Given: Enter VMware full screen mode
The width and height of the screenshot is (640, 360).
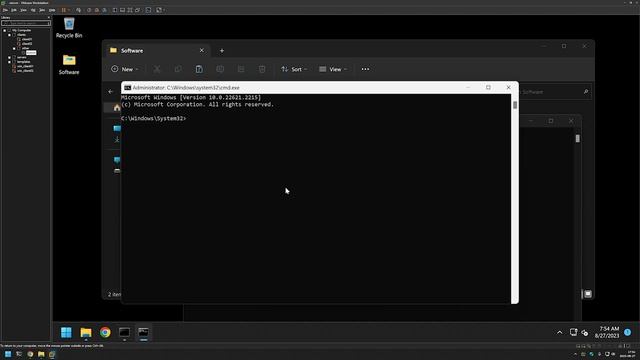Looking at the screenshot, I should click(x=130, y=10).
